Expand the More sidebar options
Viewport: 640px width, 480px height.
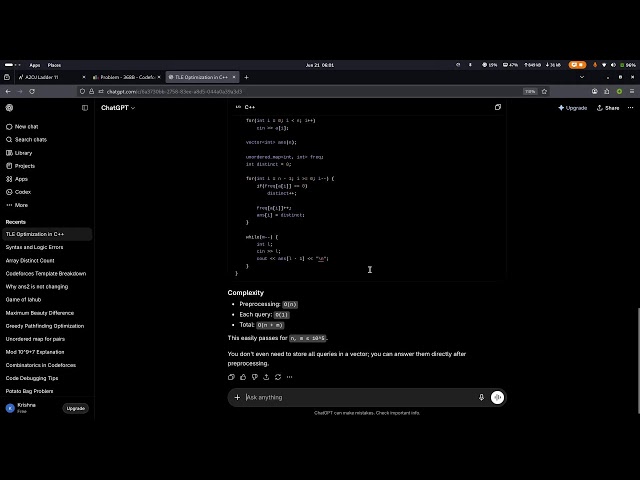tap(18, 205)
